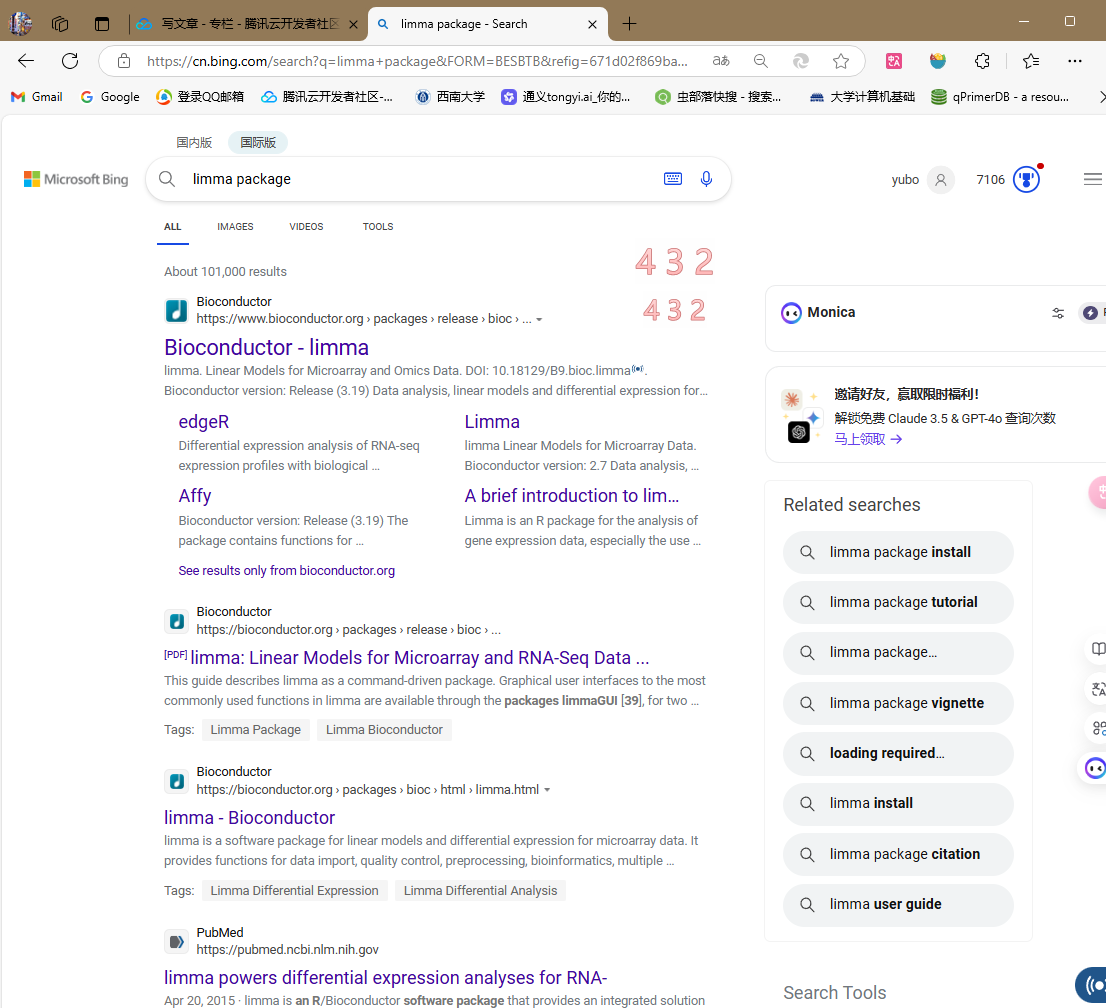The image size is (1106, 1008).
Task: Search limma package vignette suggestion
Action: pyautogui.click(x=898, y=703)
